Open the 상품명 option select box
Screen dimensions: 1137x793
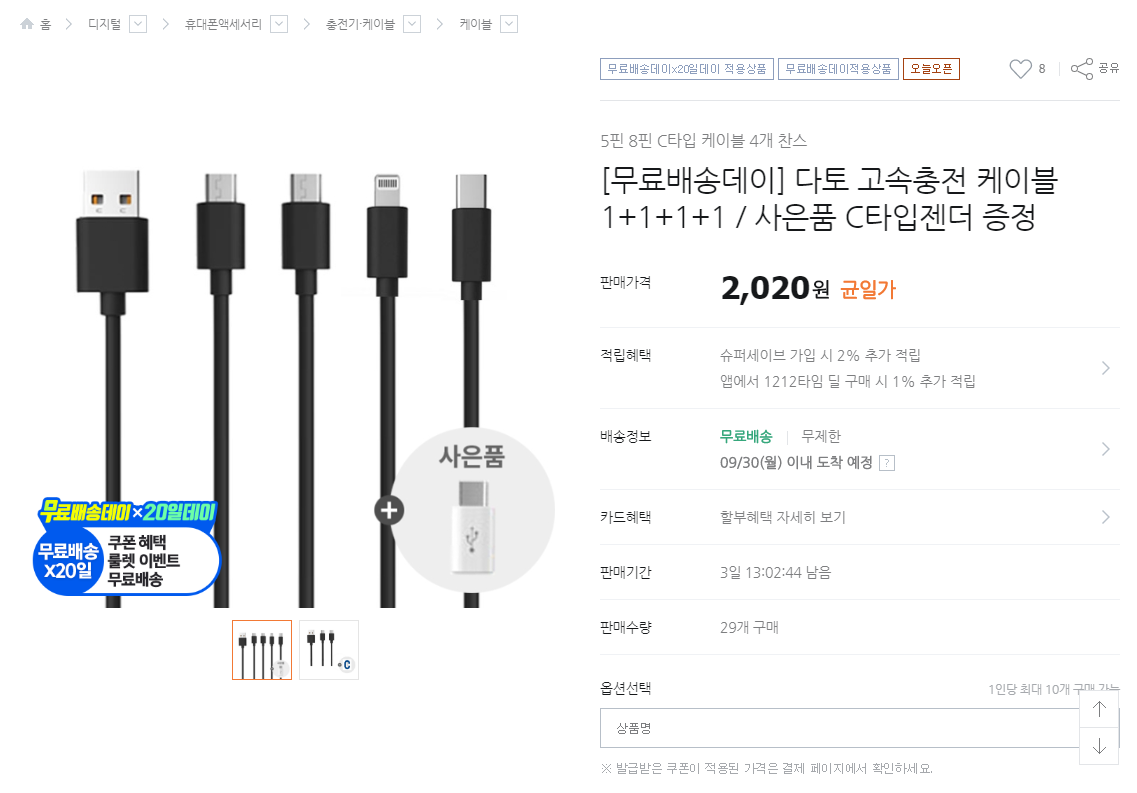(x=840, y=728)
